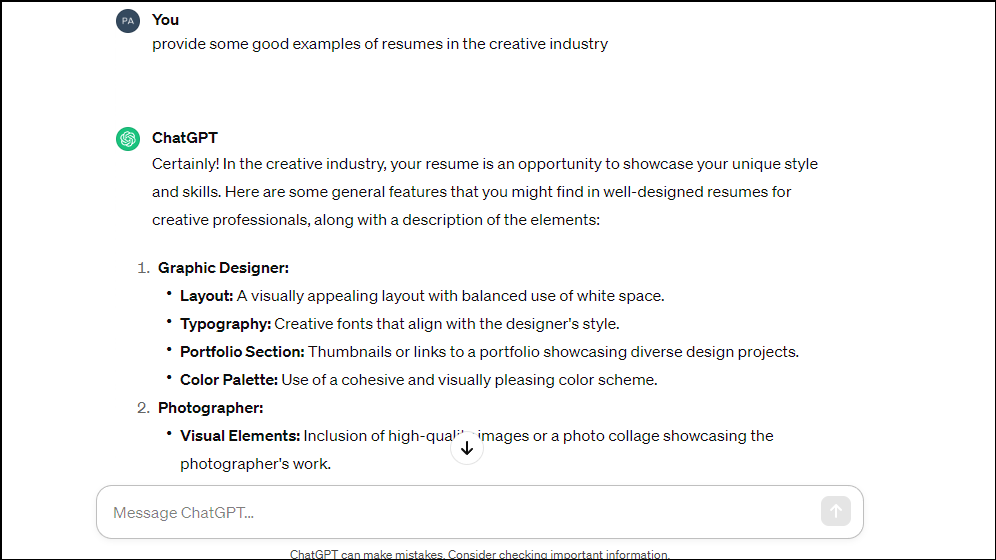Click the 'Visual Elements:' bullet label
This screenshot has width=996, height=560.
pos(240,436)
